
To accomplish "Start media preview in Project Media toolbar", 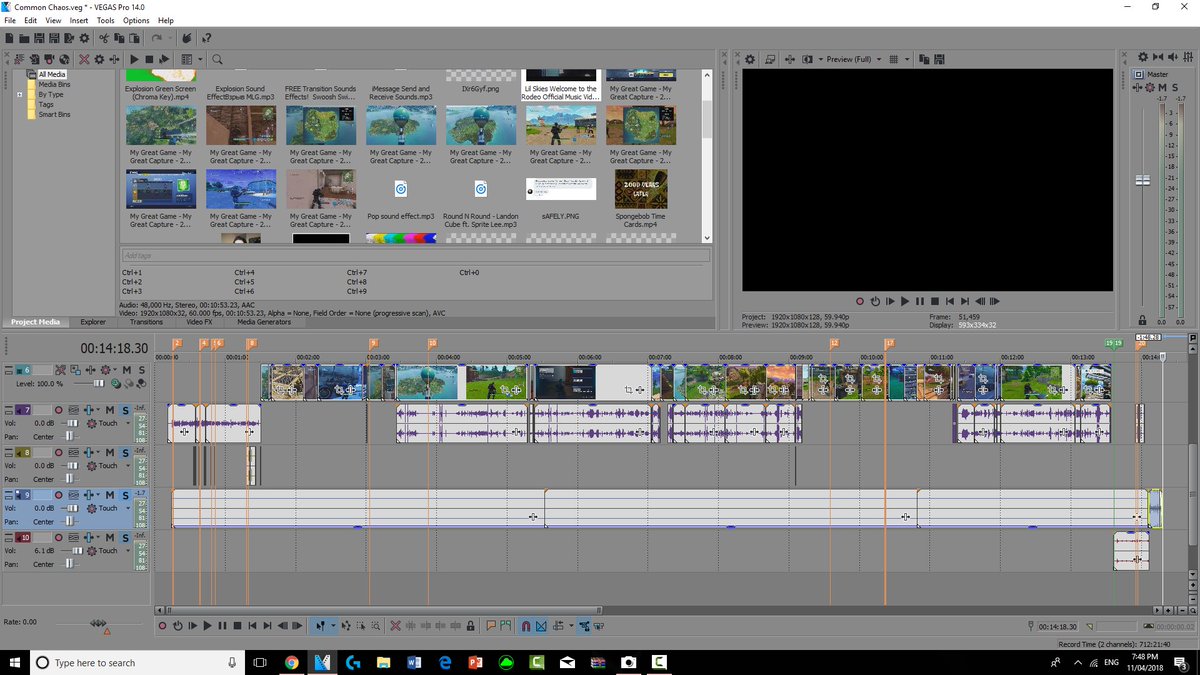I will tap(134, 59).
